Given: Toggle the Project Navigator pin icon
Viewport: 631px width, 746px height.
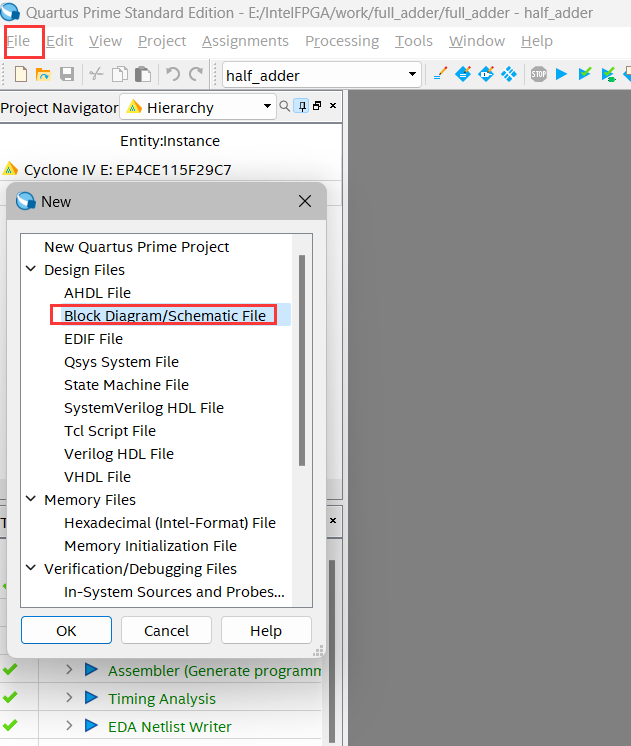Looking at the screenshot, I should click(x=302, y=106).
